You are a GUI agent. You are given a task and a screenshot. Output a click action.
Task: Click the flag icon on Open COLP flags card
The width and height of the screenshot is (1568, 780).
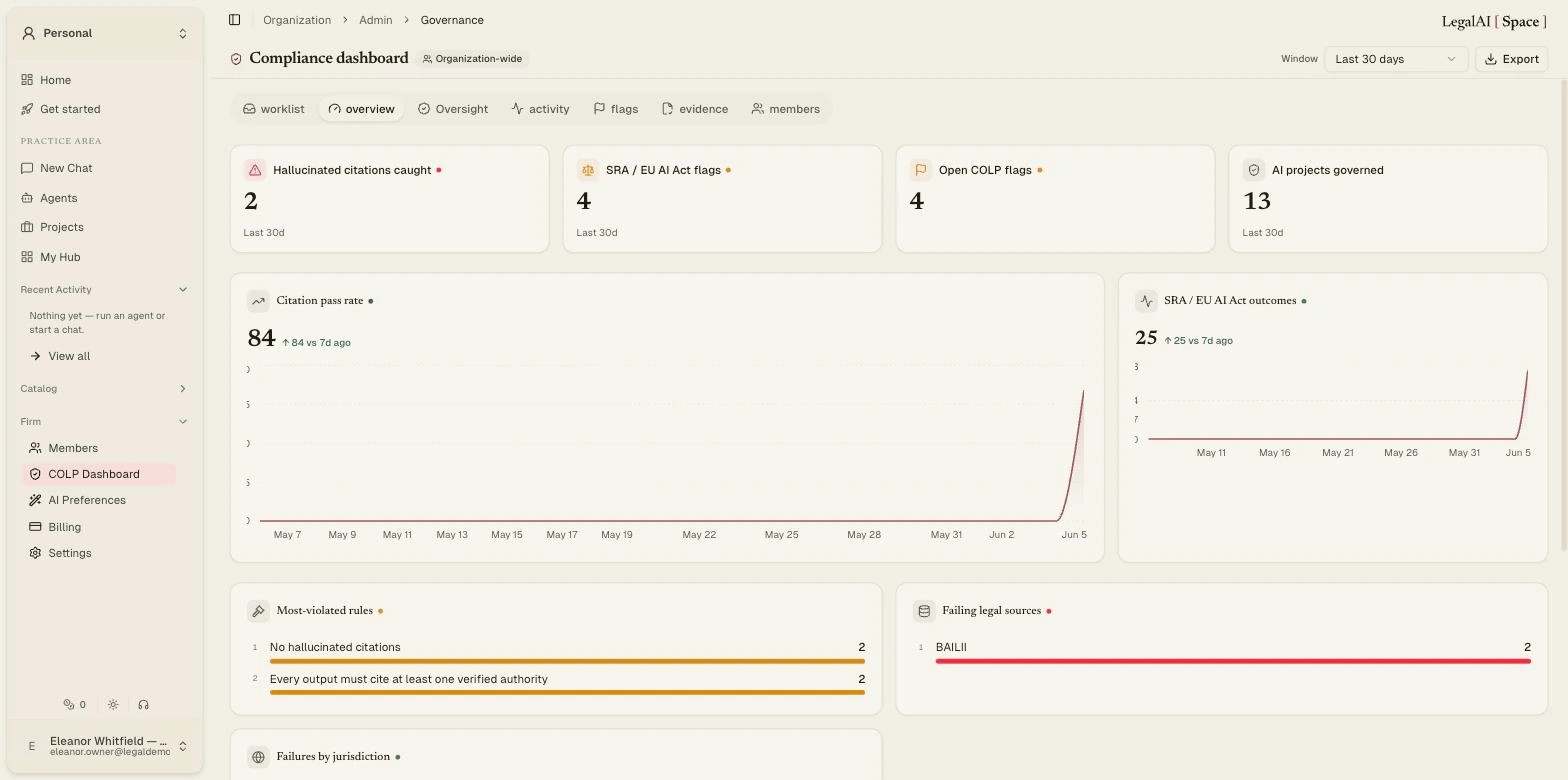920,170
